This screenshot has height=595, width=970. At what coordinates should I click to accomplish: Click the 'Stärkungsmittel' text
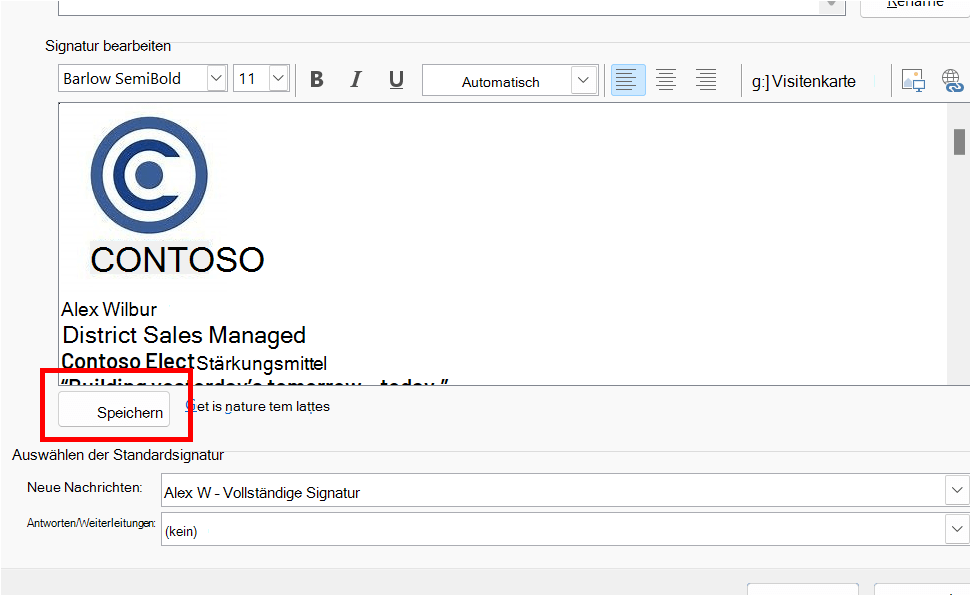pos(262,363)
